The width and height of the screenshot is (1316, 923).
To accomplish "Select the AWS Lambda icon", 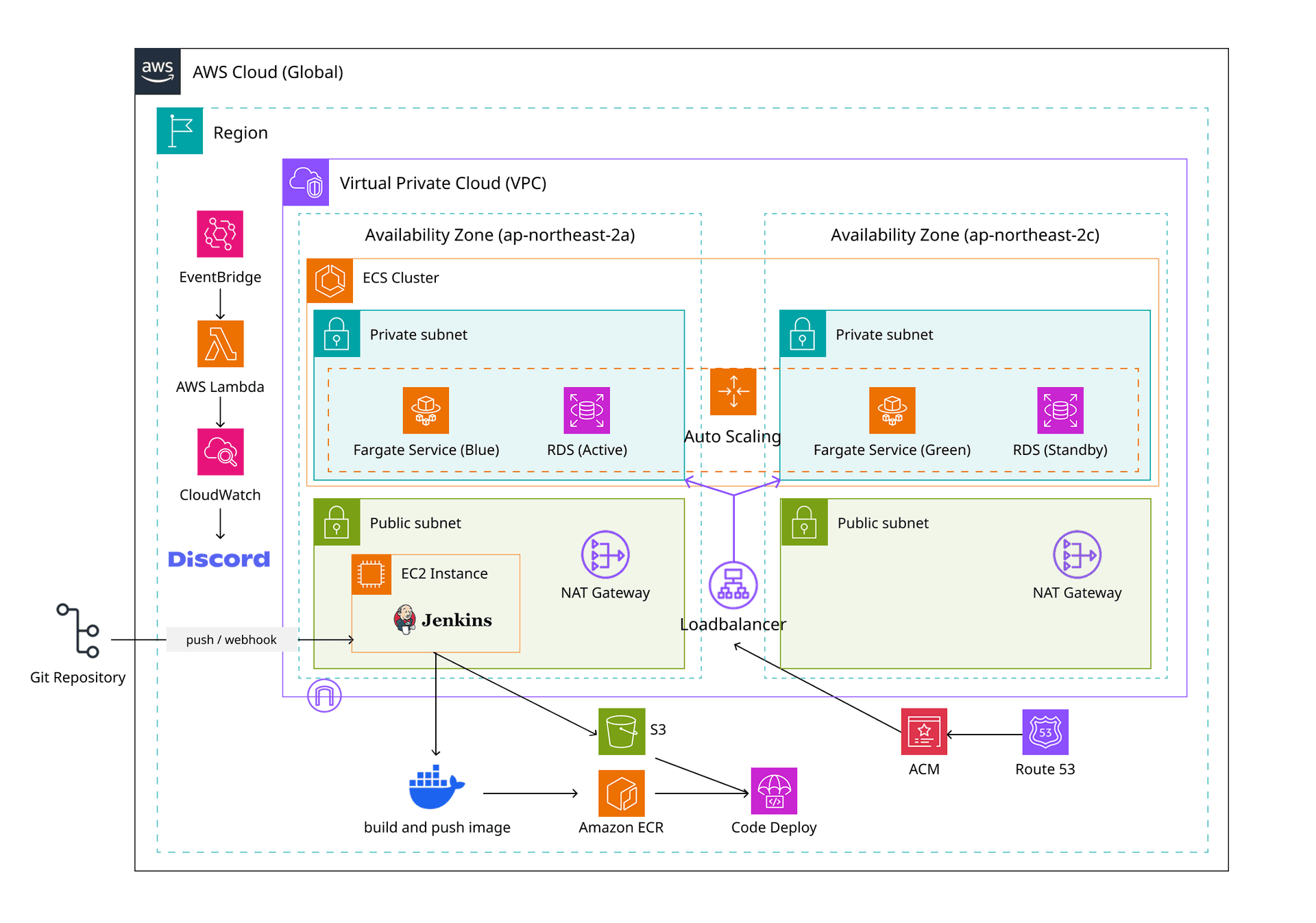I will click(220, 344).
